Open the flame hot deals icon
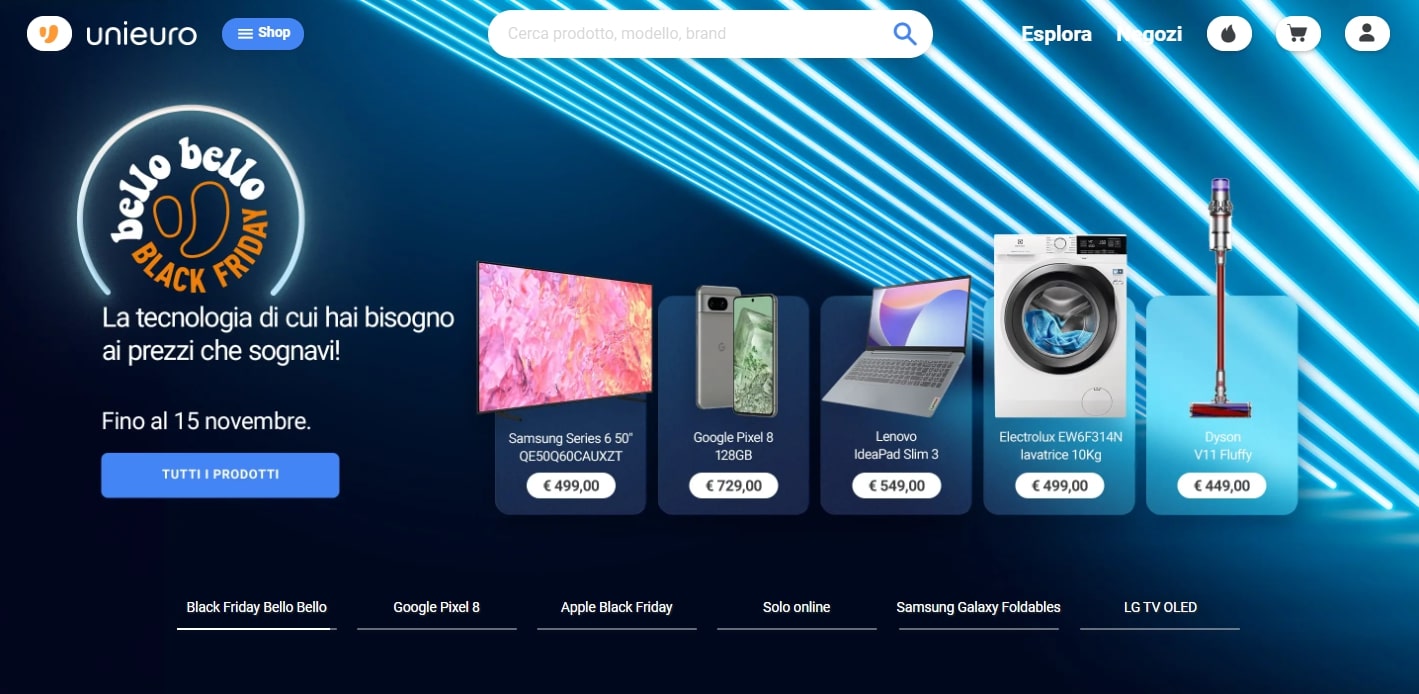Image resolution: width=1419 pixels, height=694 pixels. 1229,34
